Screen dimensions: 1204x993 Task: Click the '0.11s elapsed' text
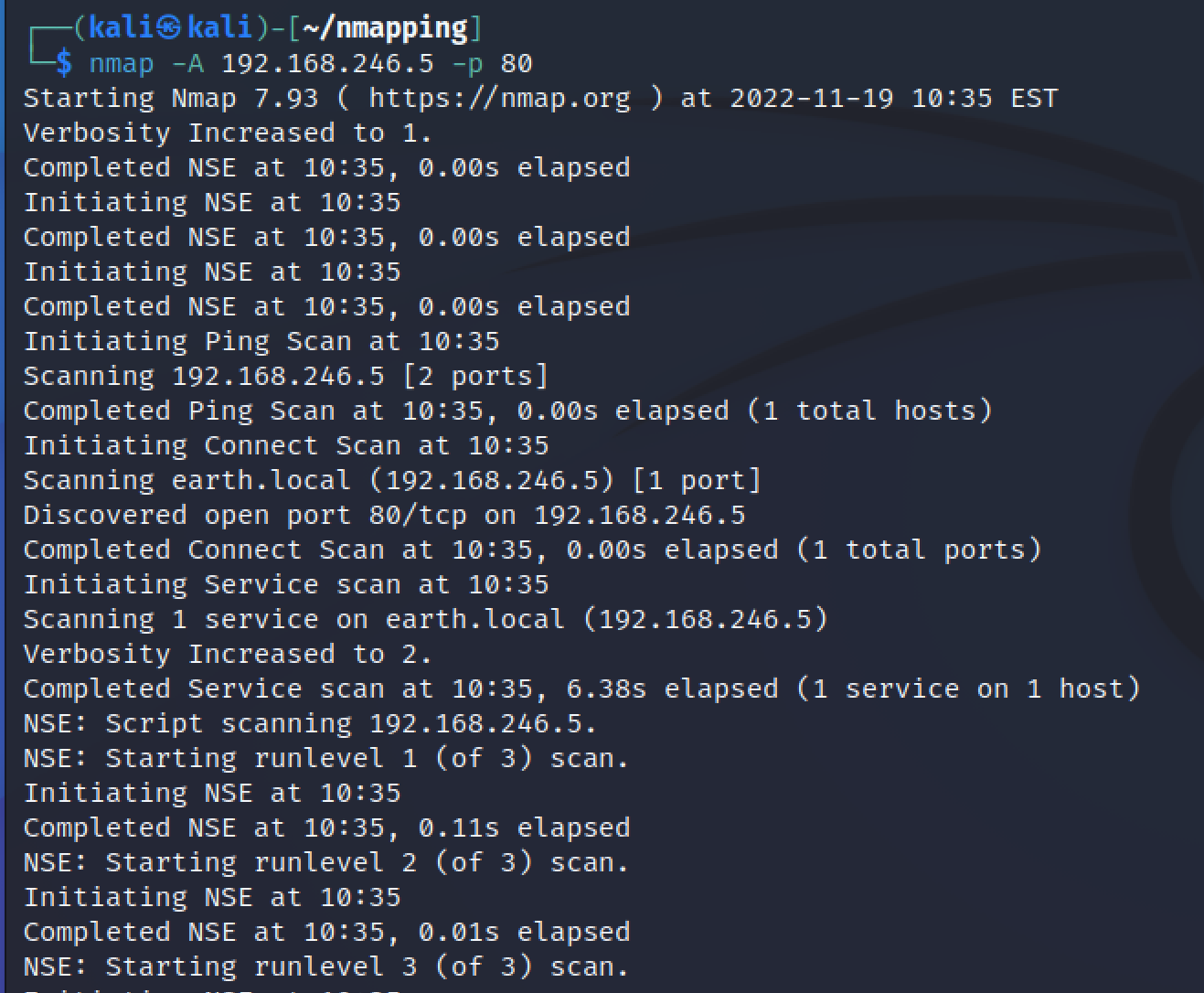point(524,827)
